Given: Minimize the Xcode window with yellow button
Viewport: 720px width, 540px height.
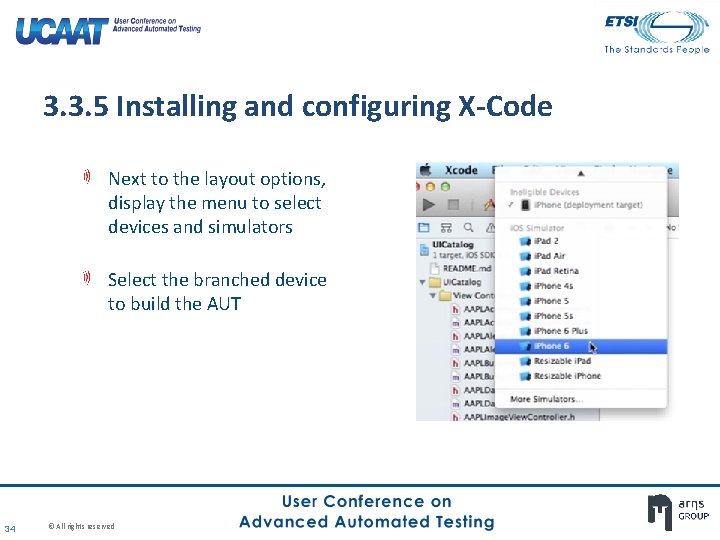Looking at the screenshot, I should click(x=430, y=187).
